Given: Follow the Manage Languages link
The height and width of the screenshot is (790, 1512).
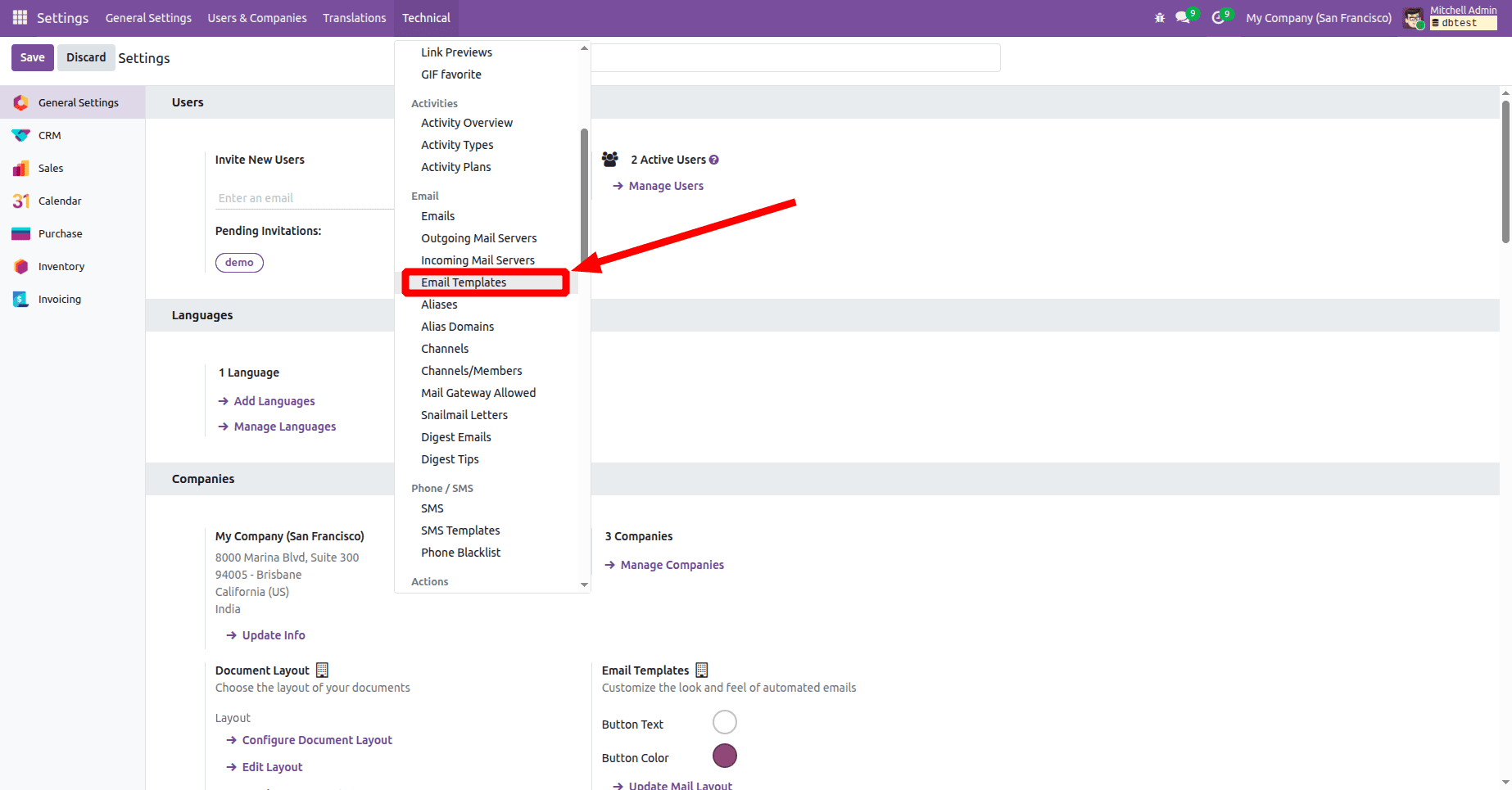Looking at the screenshot, I should (277, 427).
